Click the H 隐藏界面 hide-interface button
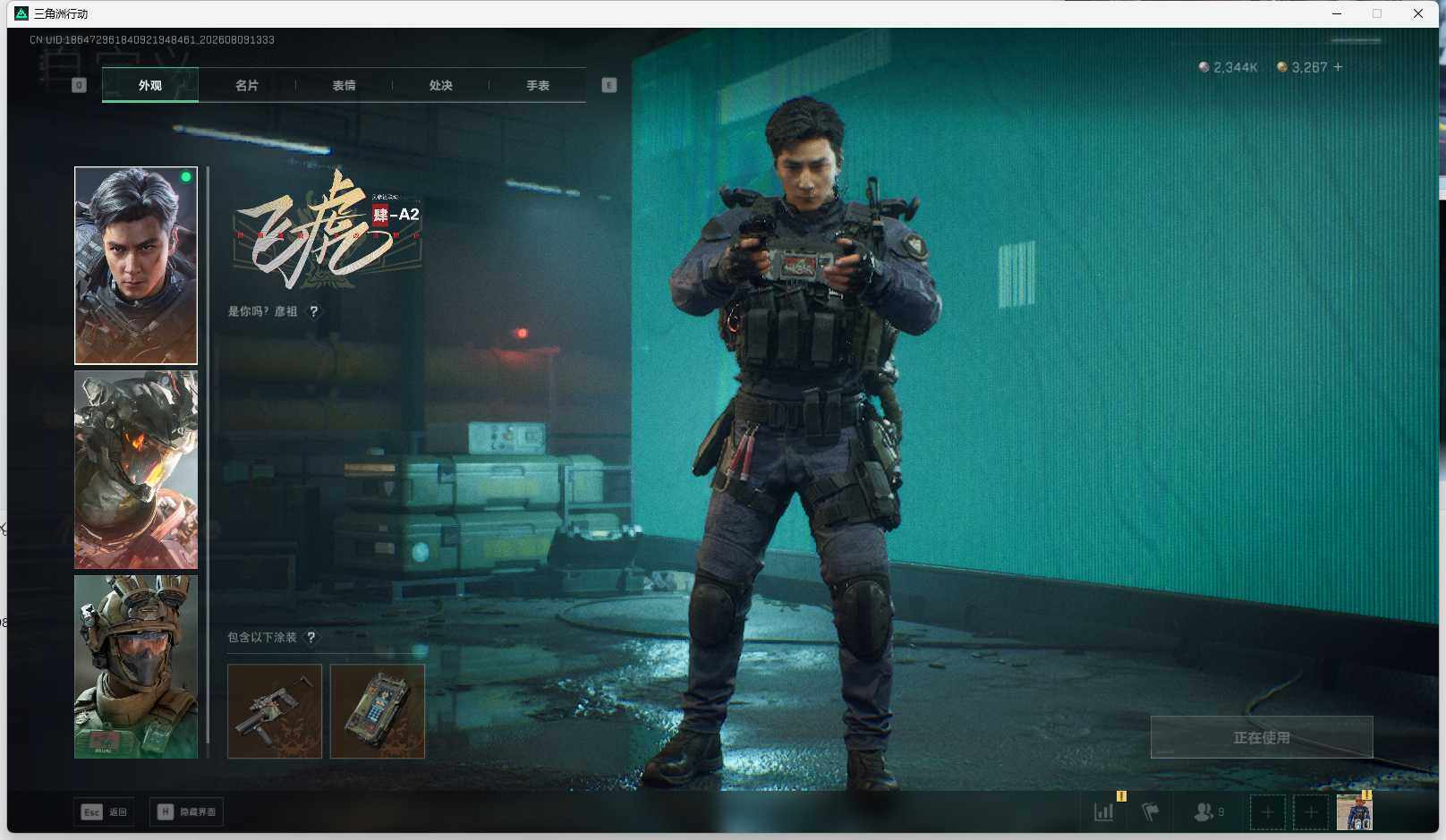The width and height of the screenshot is (1446, 840). point(186,812)
